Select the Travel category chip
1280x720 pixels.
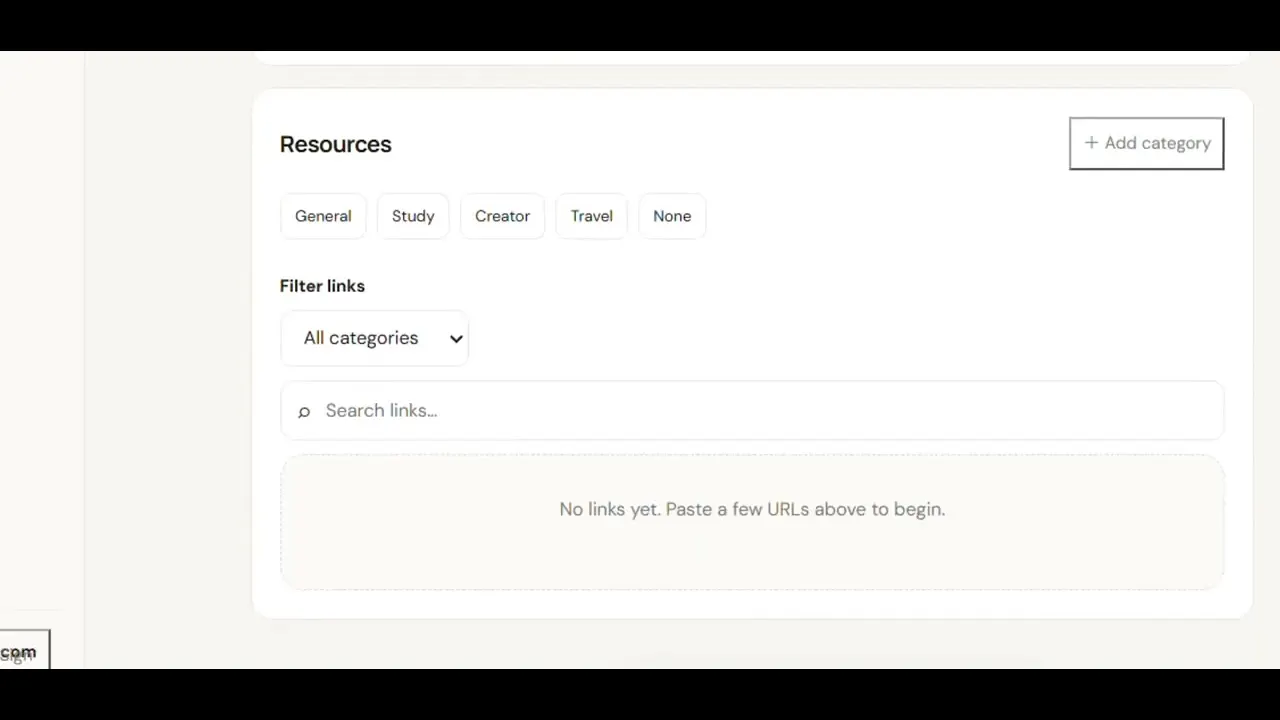[591, 216]
